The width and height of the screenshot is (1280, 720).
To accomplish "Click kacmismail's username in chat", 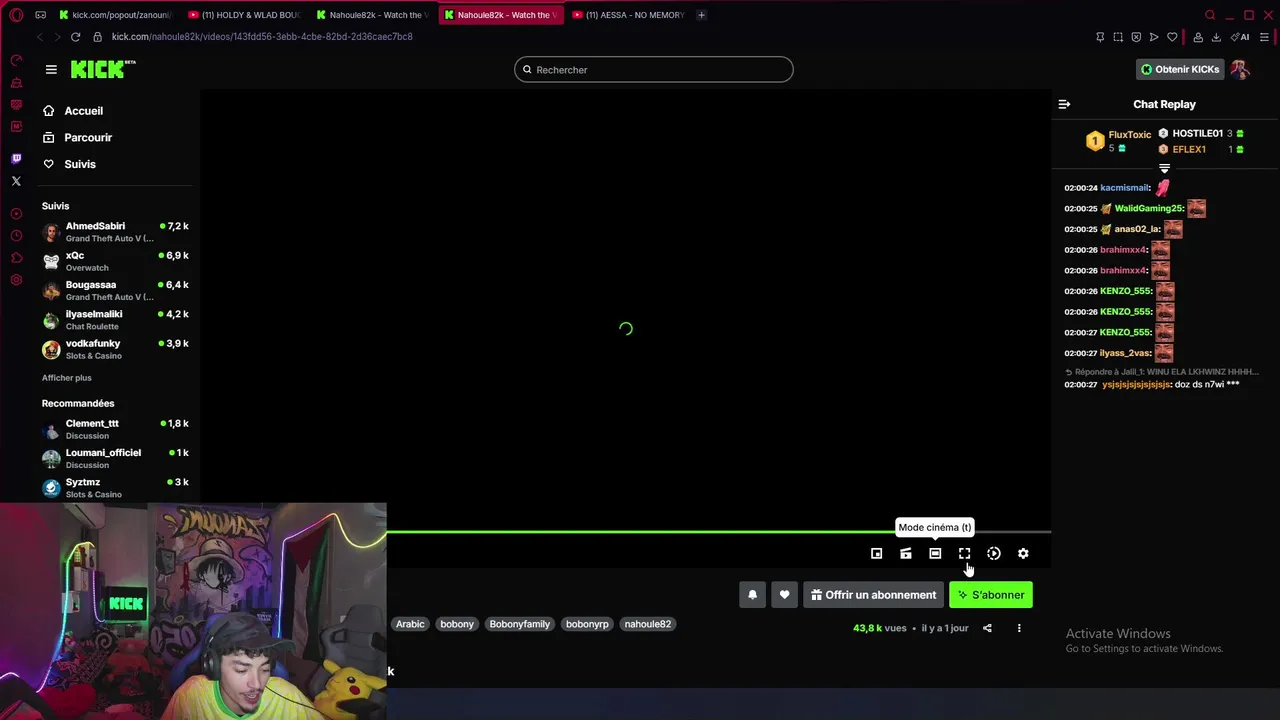I will 1125,188.
